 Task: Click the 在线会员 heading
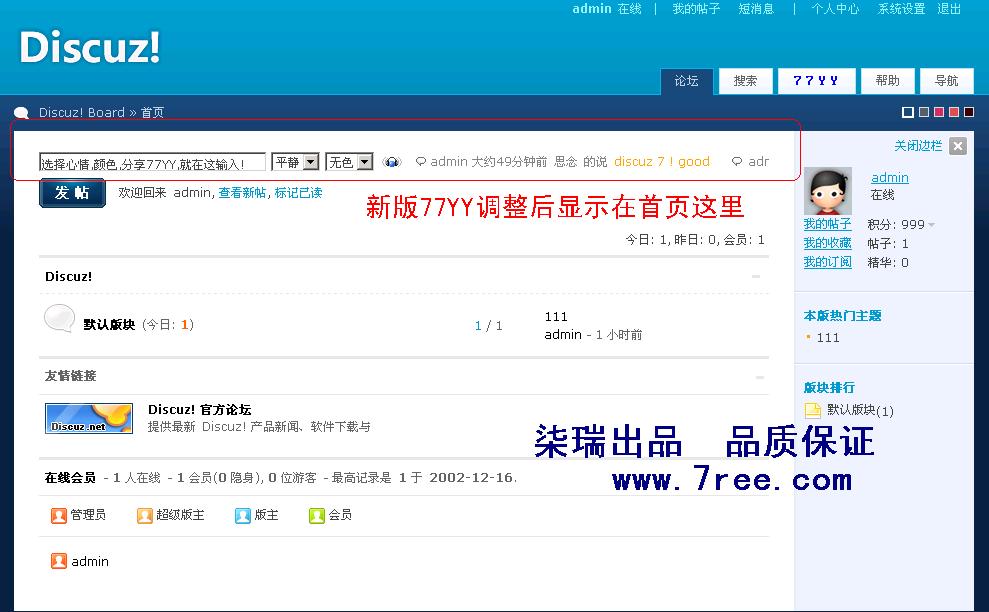(x=70, y=478)
